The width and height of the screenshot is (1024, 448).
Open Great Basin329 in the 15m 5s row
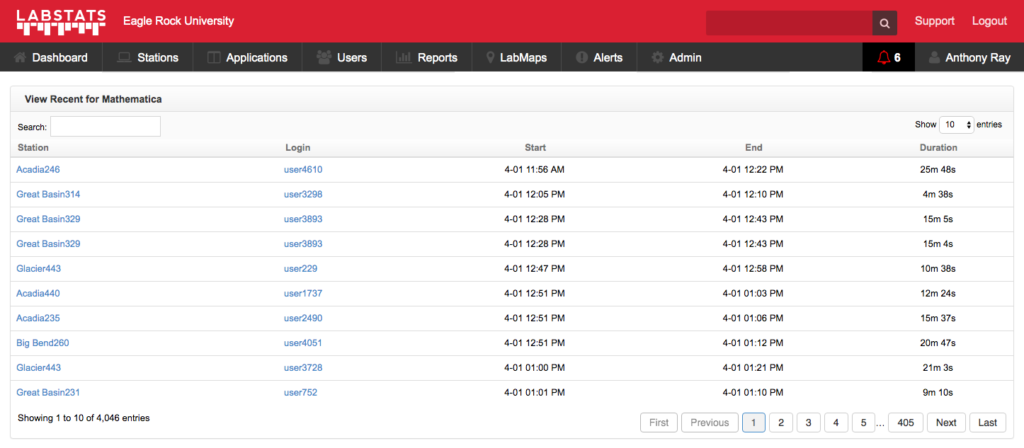[48, 219]
